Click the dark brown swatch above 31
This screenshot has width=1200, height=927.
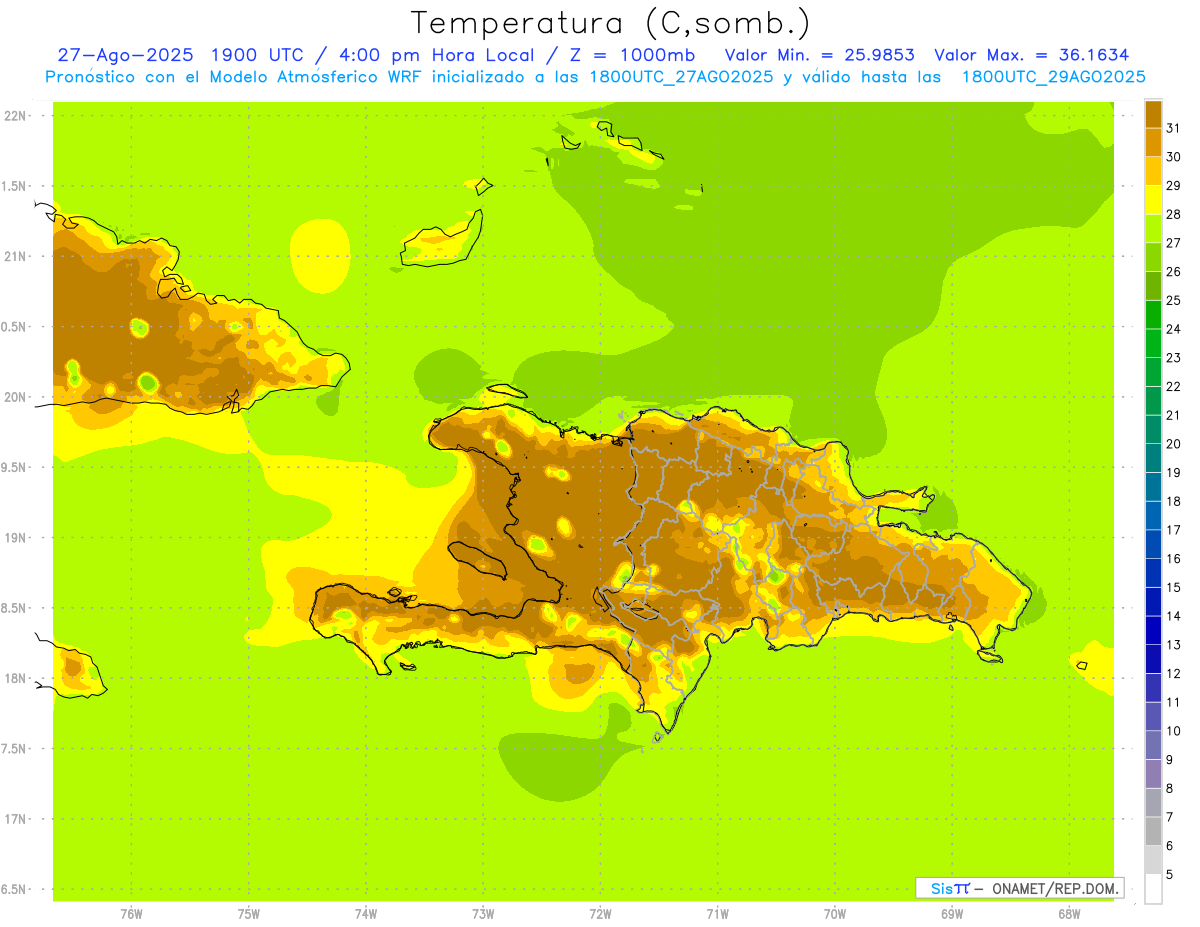1153,114
